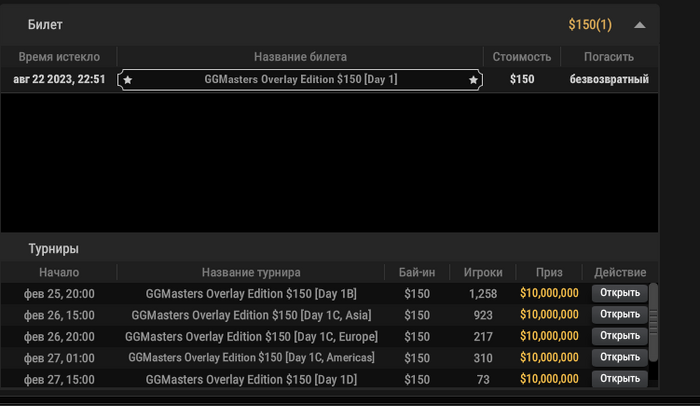The width and height of the screenshot is (700, 406).
Task: Click the Погасить column header
Action: click(x=609, y=57)
